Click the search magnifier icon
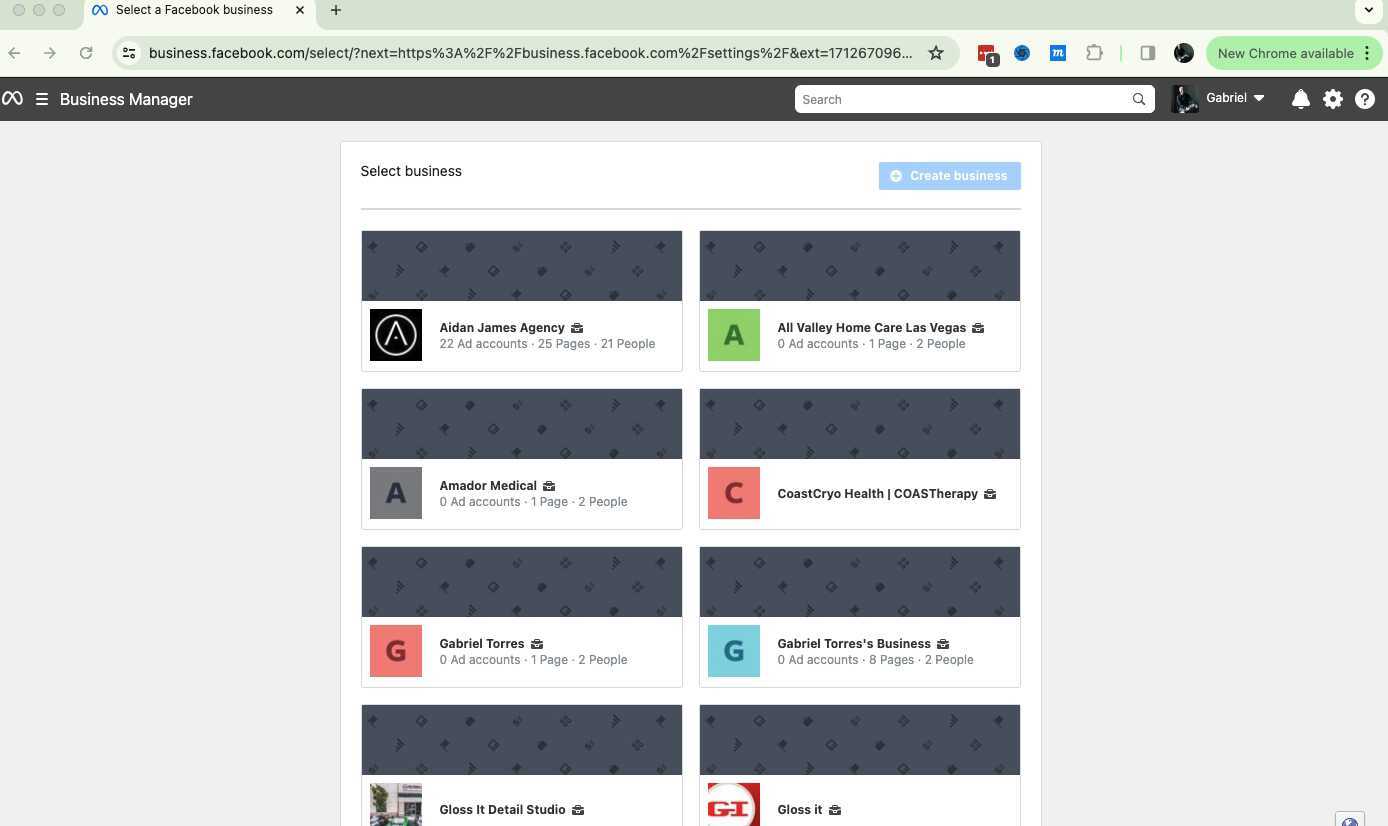 [x=1139, y=99]
